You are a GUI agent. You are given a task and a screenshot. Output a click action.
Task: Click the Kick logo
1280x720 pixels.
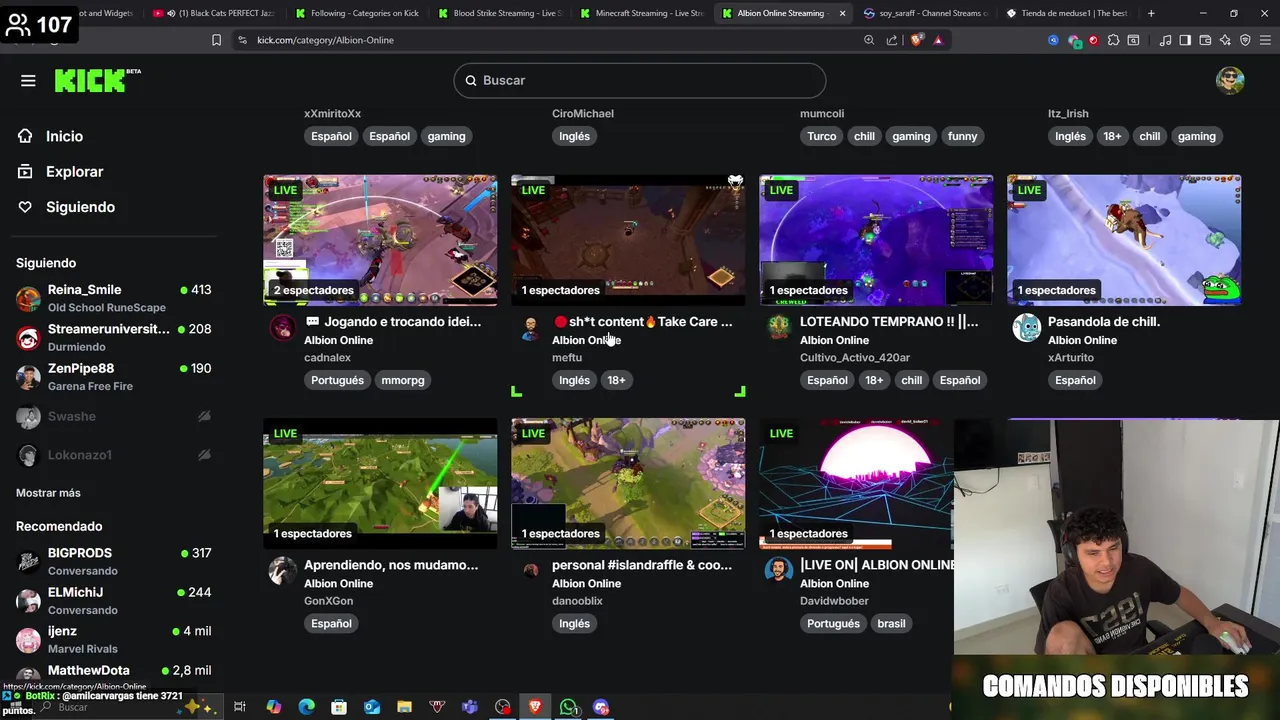97,80
